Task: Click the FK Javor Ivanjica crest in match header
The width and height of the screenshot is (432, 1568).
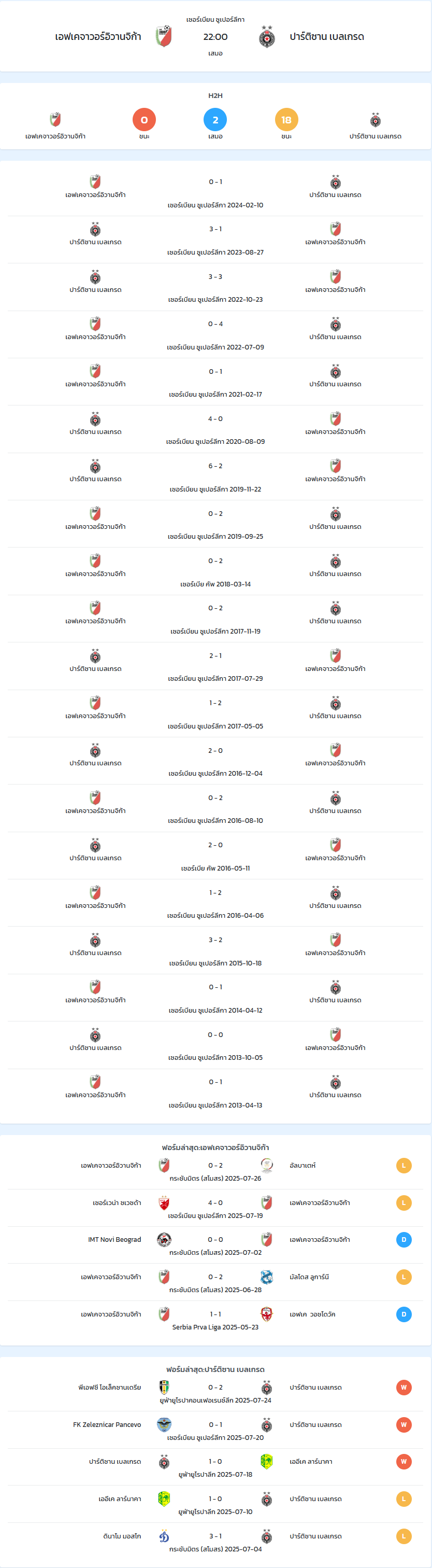Action: (x=163, y=36)
